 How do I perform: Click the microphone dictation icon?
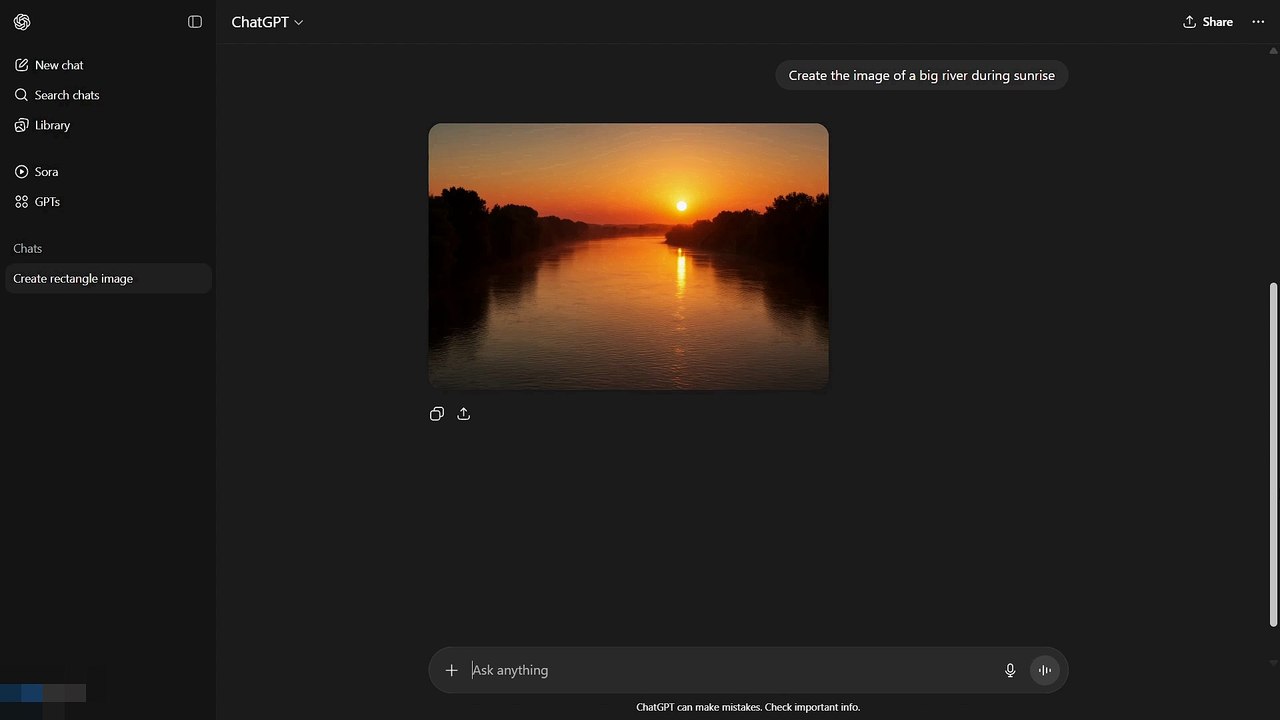1010,670
